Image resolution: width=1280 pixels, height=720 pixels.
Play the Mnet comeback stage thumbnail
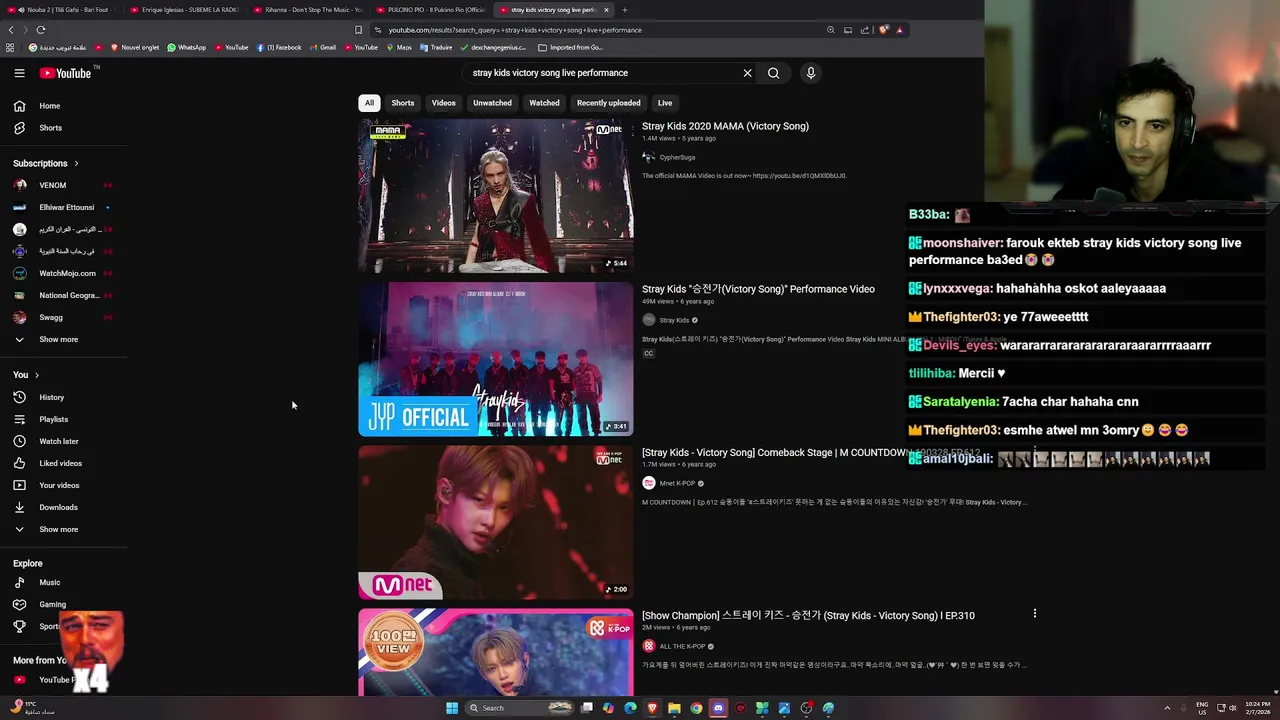496,522
